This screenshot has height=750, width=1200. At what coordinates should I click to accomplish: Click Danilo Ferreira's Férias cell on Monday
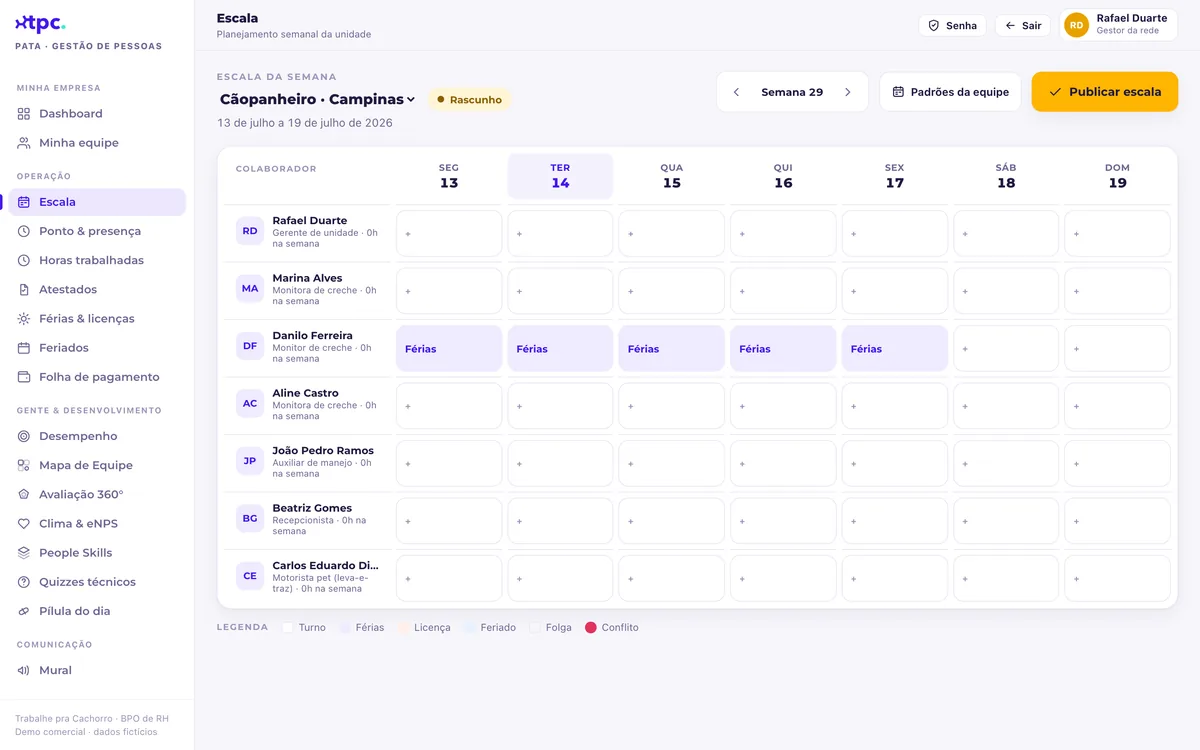click(449, 349)
